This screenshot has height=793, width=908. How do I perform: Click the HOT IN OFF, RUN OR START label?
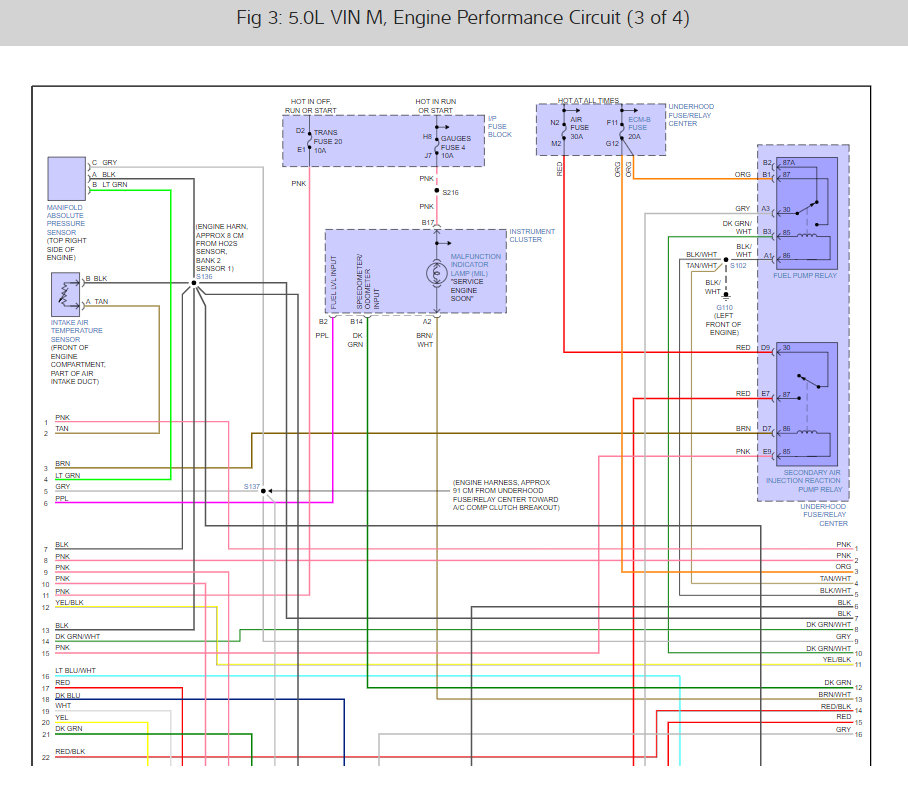click(310, 106)
